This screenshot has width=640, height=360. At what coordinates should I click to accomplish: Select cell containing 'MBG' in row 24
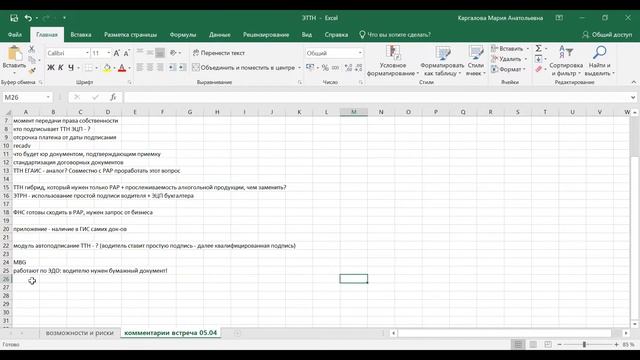26,262
